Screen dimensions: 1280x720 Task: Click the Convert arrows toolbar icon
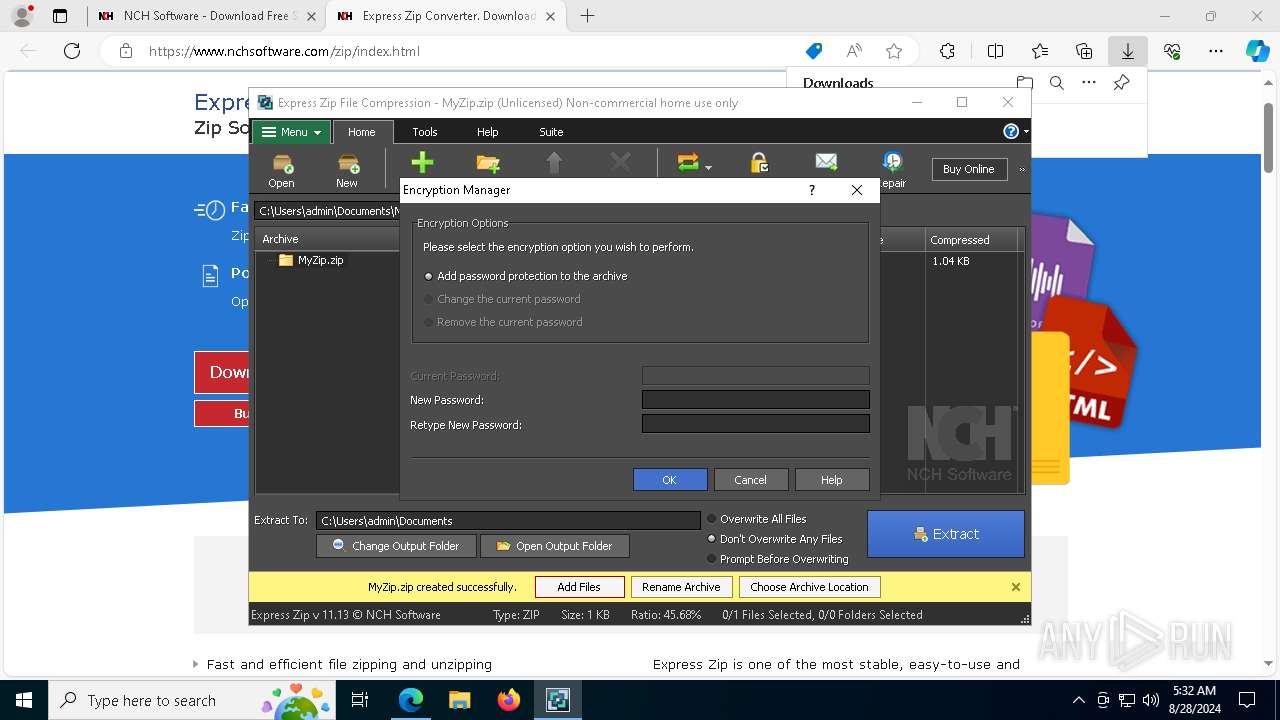[x=688, y=163]
